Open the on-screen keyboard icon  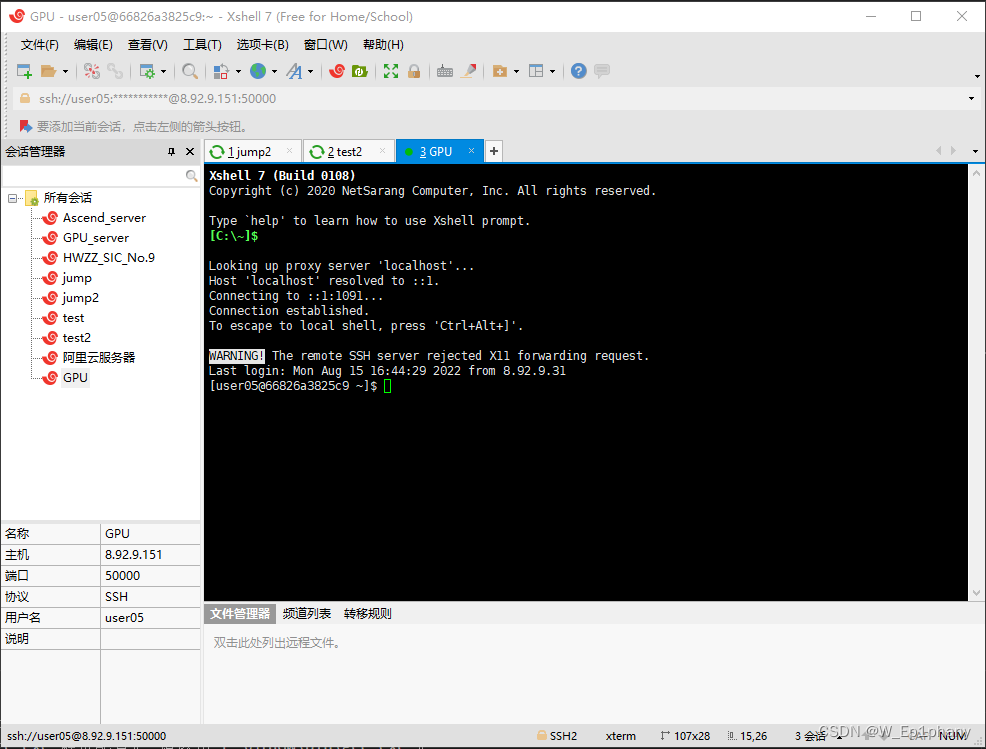[444, 70]
